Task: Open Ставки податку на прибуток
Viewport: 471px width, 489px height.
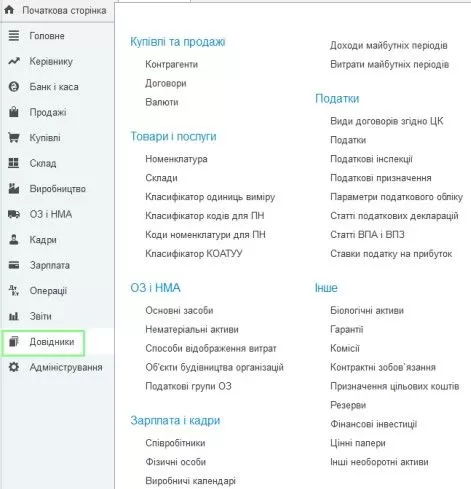Action: [x=391, y=254]
